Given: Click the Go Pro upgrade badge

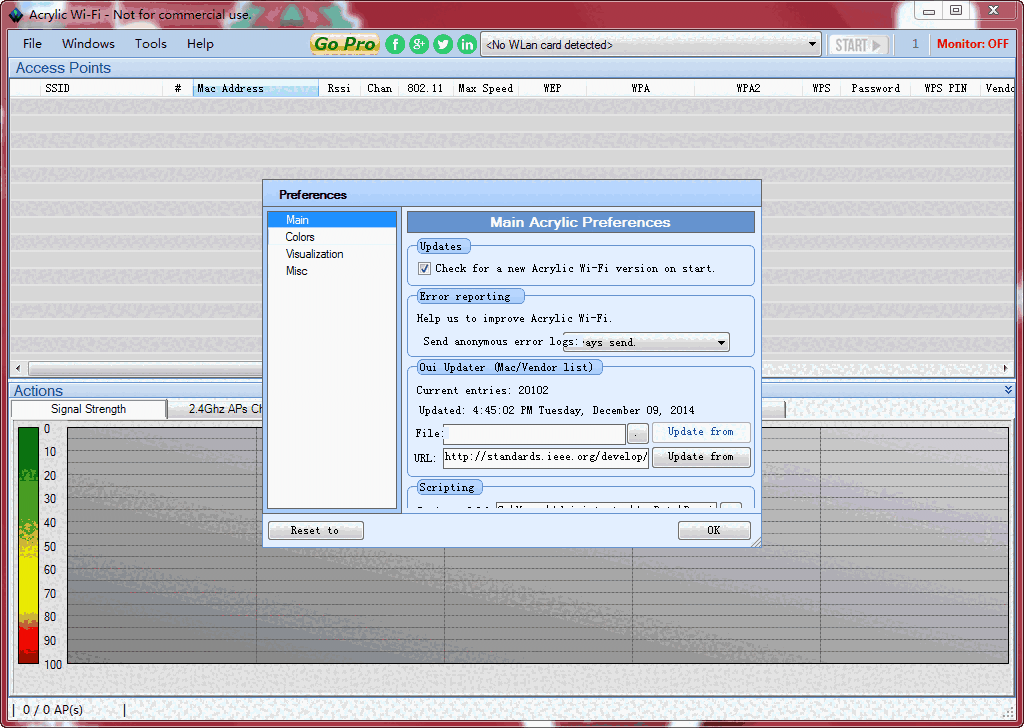Looking at the screenshot, I should (x=345, y=44).
